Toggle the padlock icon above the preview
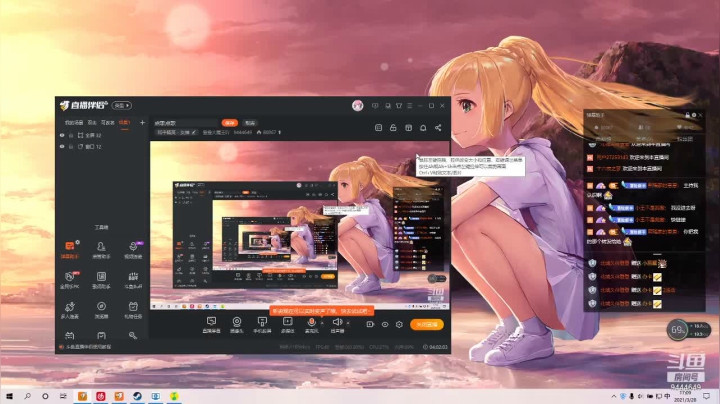Viewport: 720px width, 404px height. tap(393, 128)
